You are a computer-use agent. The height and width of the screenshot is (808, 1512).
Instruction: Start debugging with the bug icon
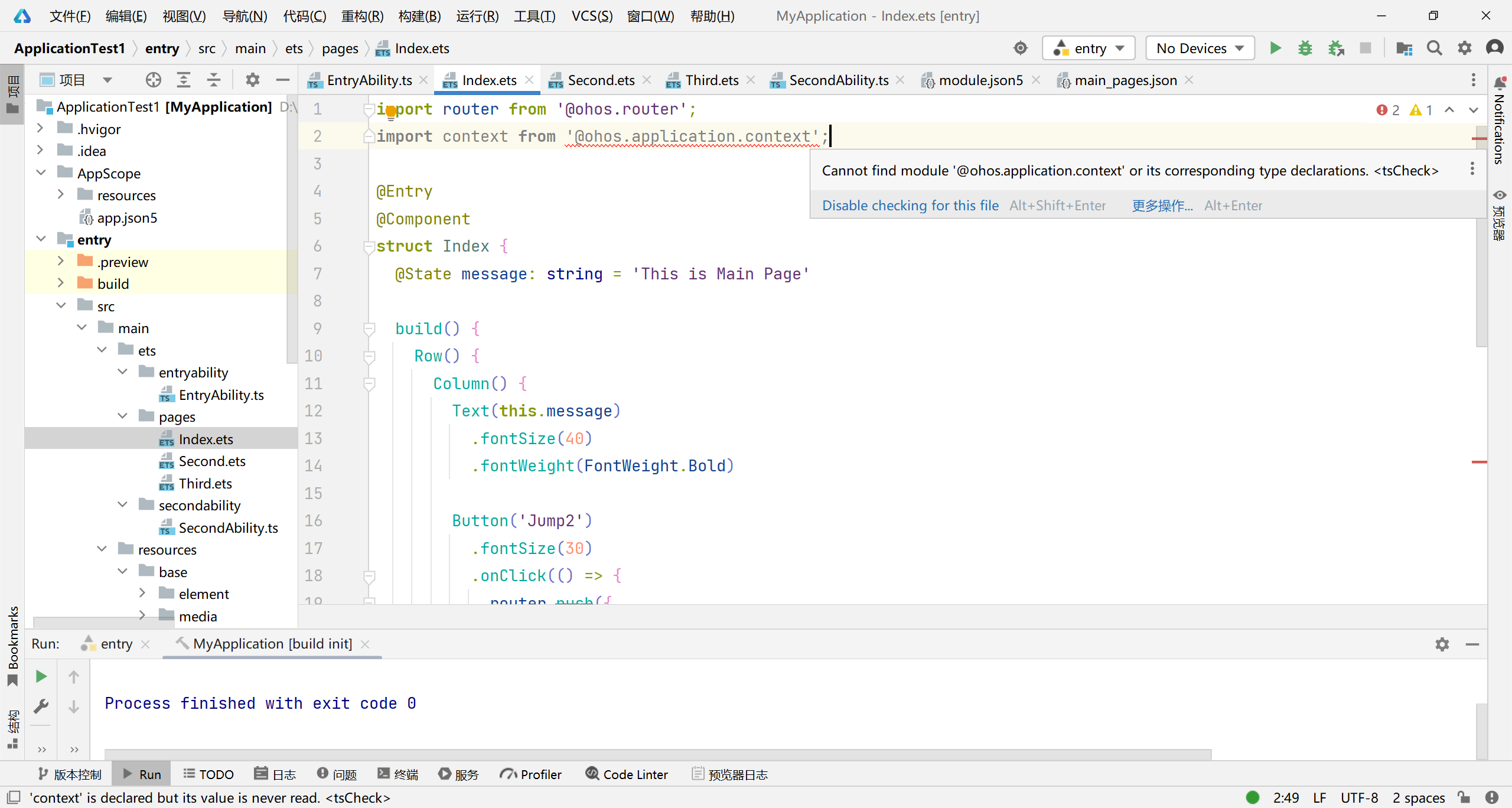click(x=1305, y=48)
